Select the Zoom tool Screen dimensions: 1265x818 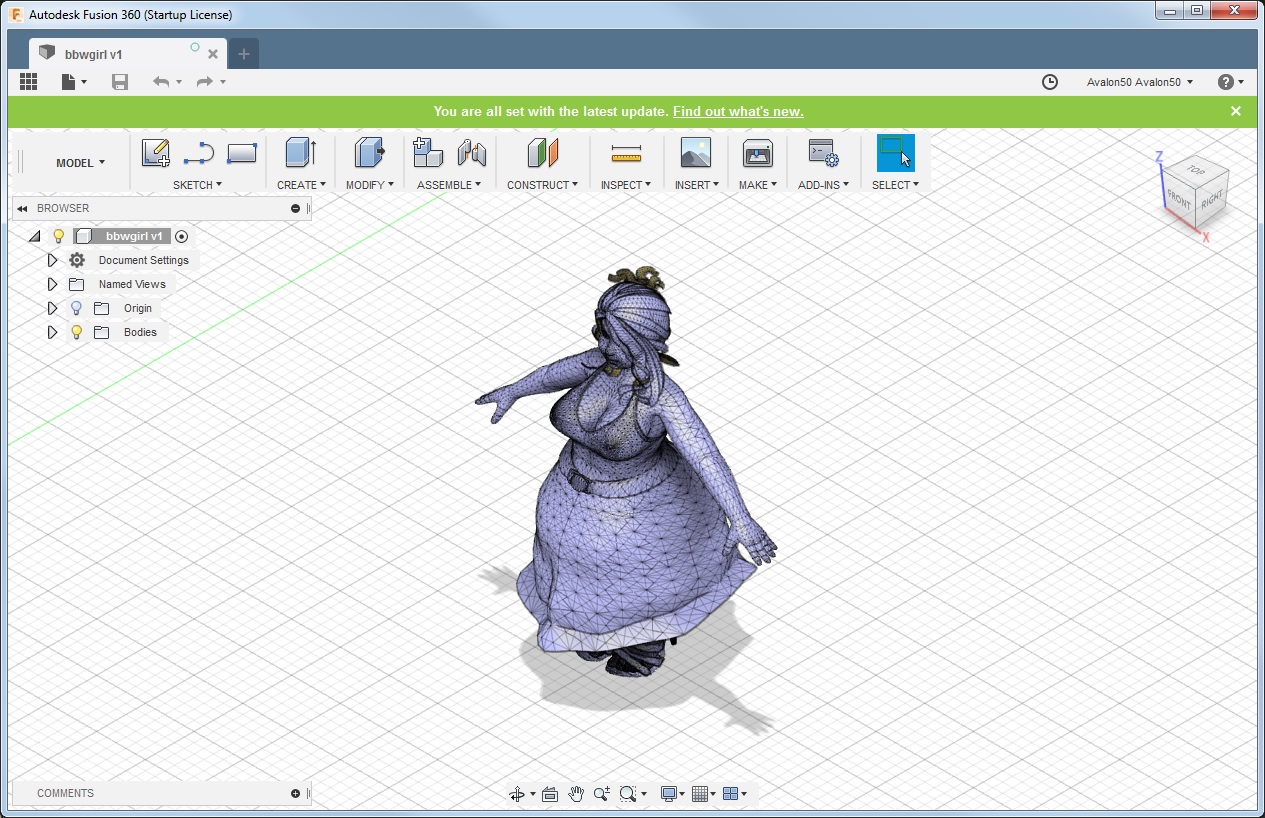pyautogui.click(x=601, y=794)
